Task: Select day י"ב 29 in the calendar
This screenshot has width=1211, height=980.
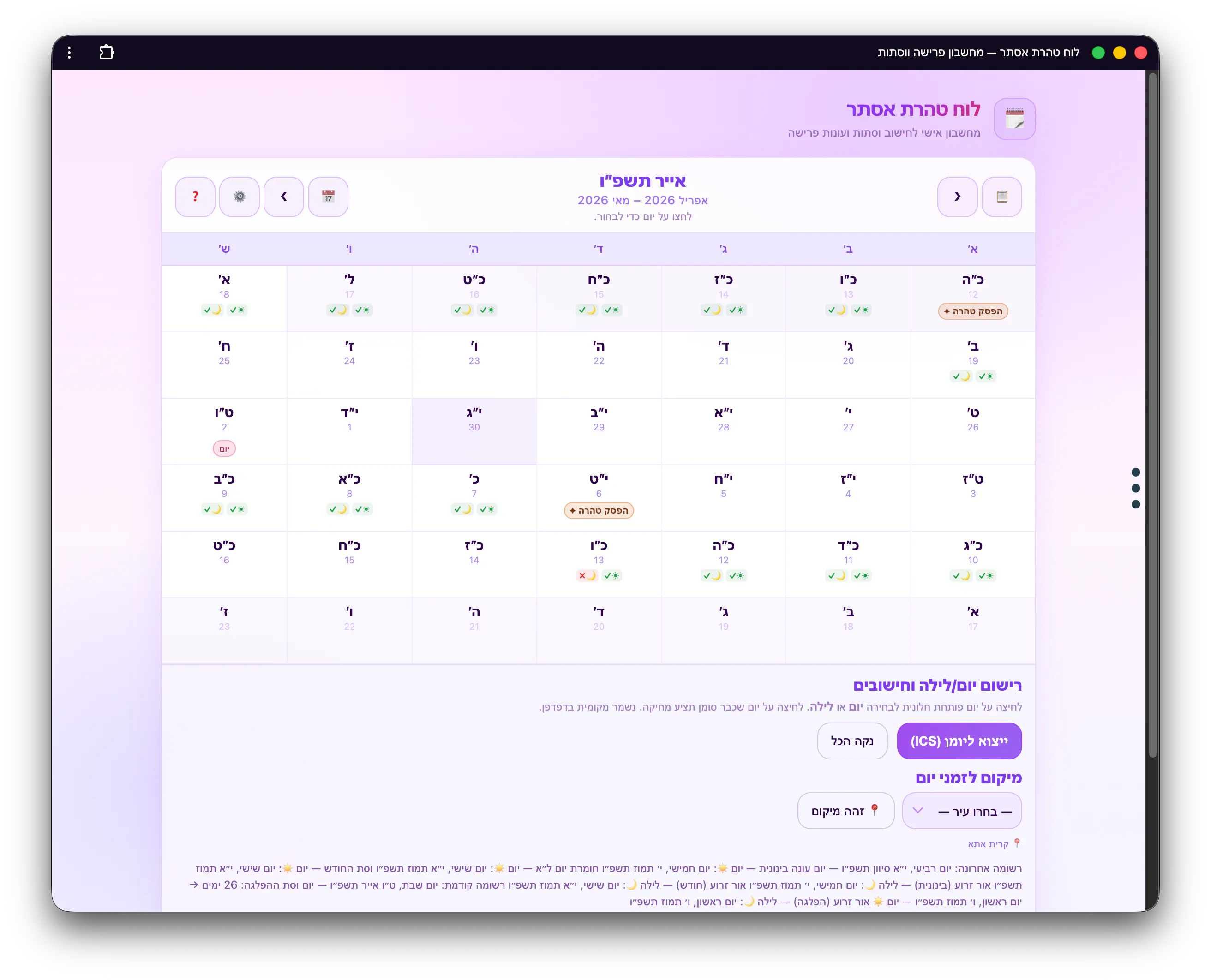Action: 599,431
